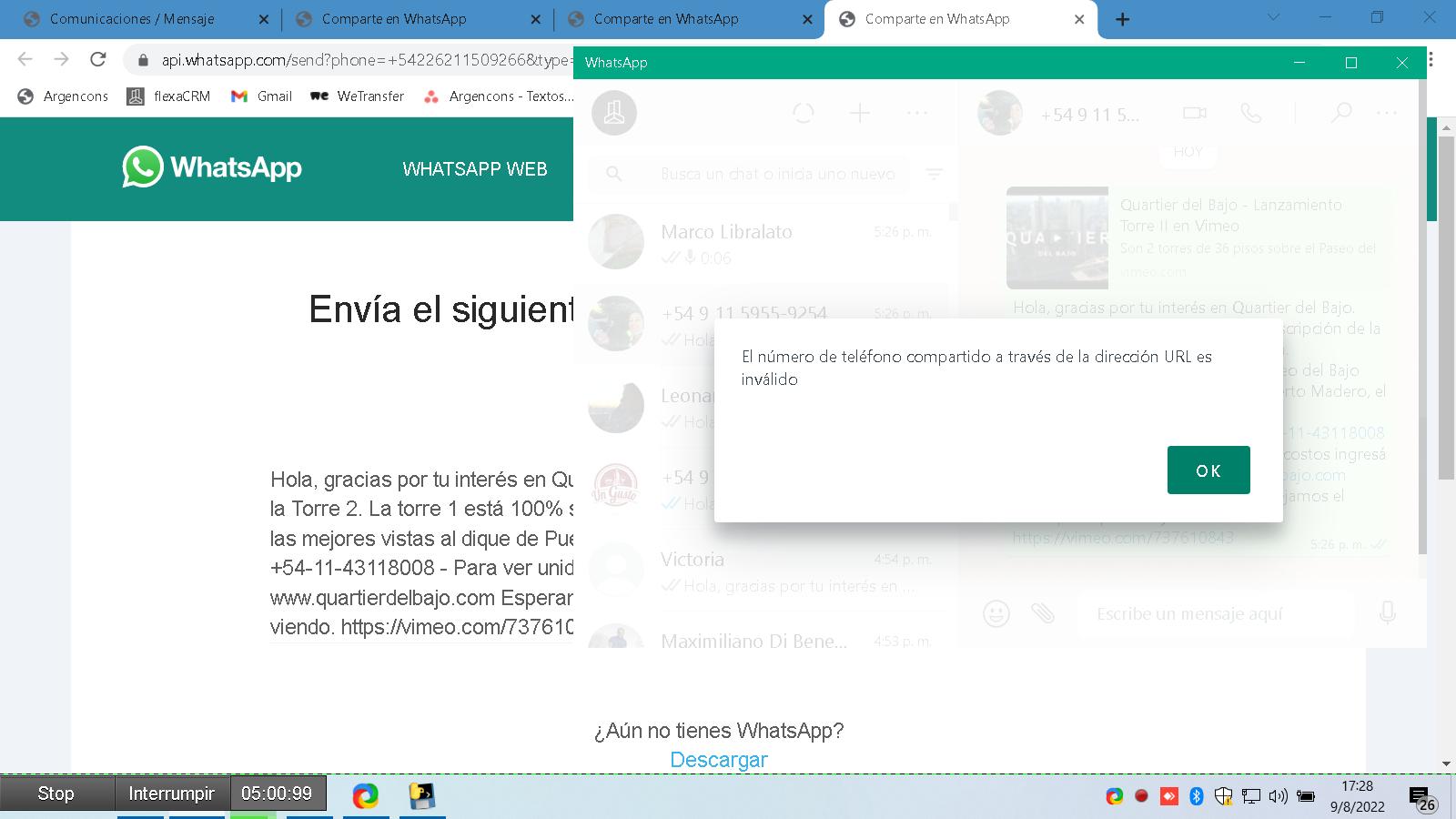Open the Python app taskbar icon

pos(421,795)
